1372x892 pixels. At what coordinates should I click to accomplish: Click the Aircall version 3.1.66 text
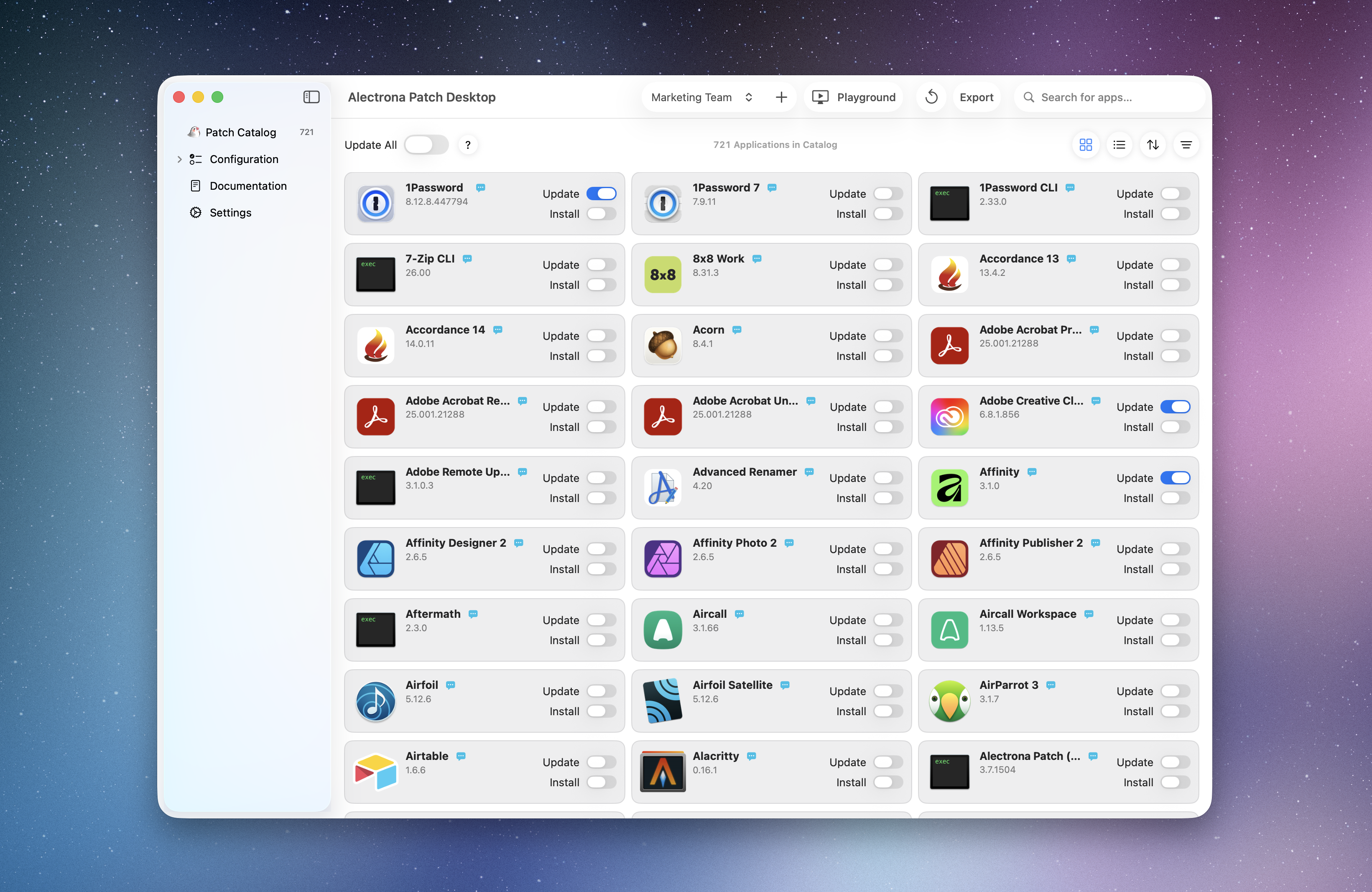tap(705, 627)
